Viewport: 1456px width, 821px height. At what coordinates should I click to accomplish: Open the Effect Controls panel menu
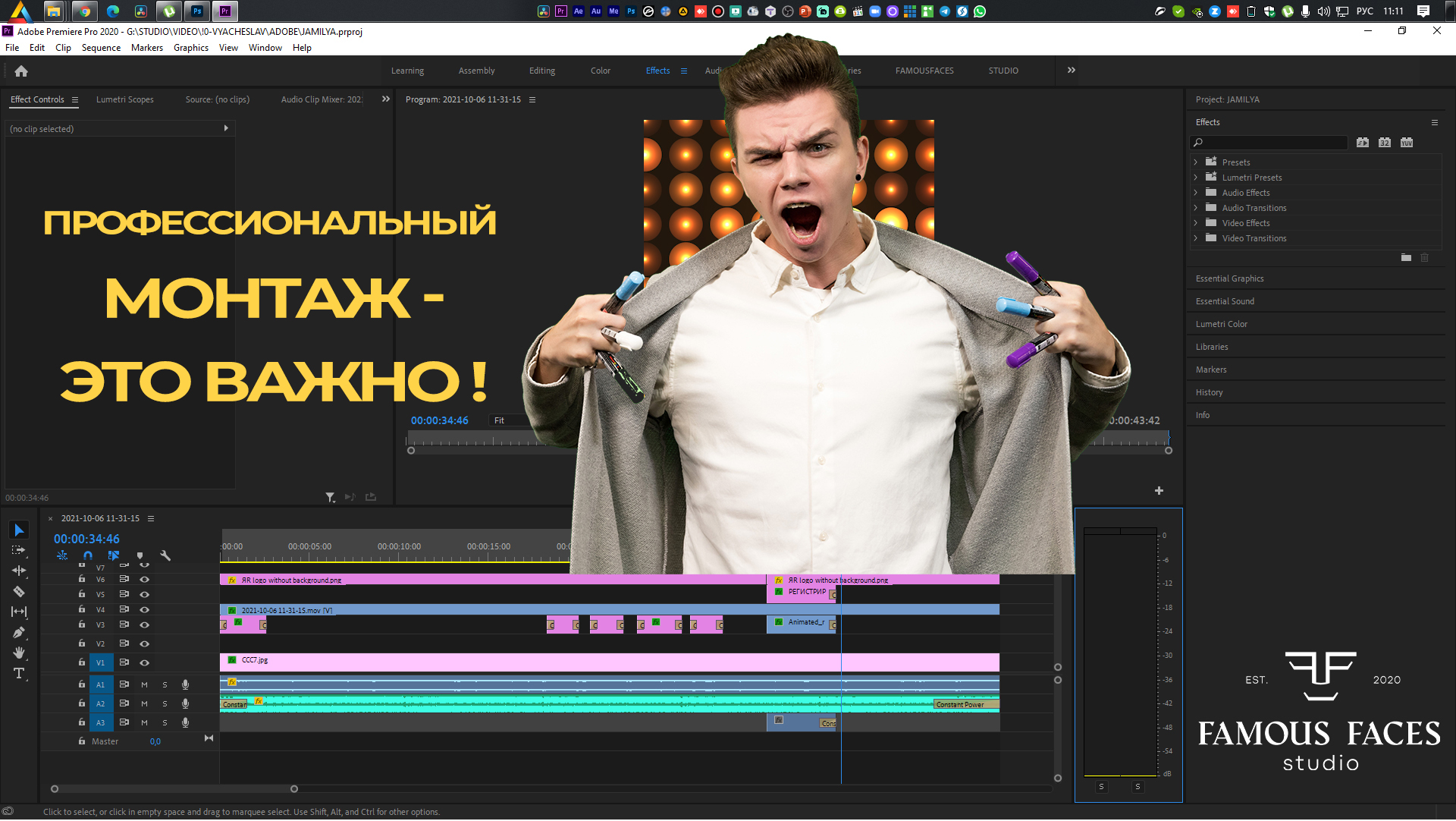click(75, 100)
